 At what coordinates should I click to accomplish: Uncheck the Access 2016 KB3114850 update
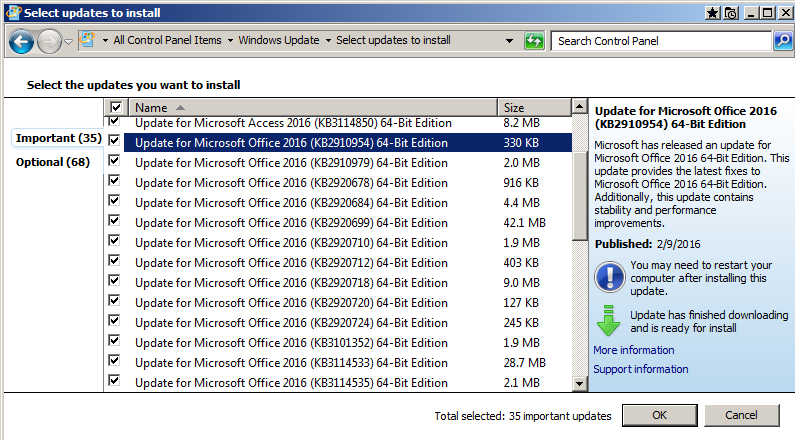[x=114, y=121]
